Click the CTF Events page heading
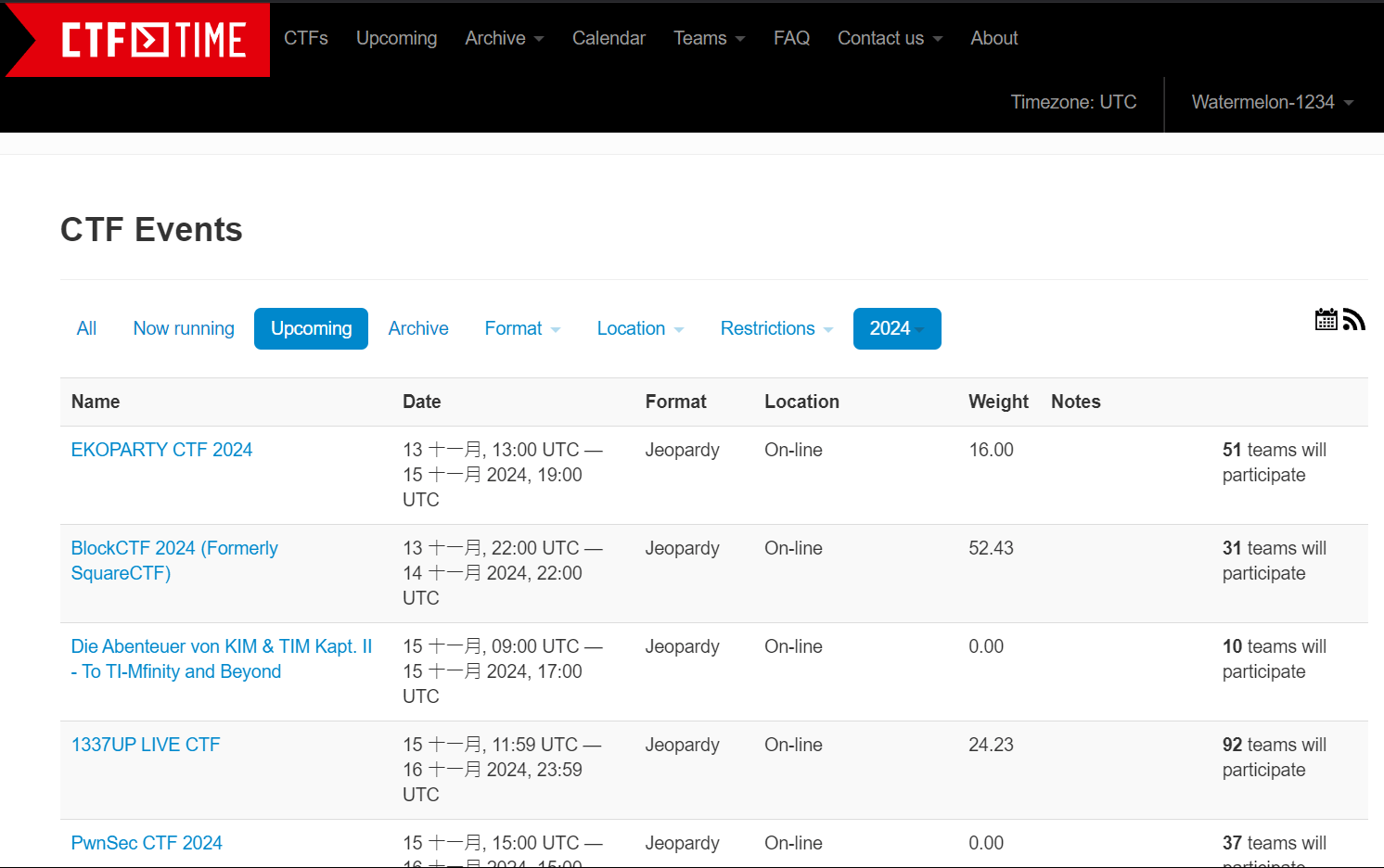1384x868 pixels. pyautogui.click(x=151, y=229)
